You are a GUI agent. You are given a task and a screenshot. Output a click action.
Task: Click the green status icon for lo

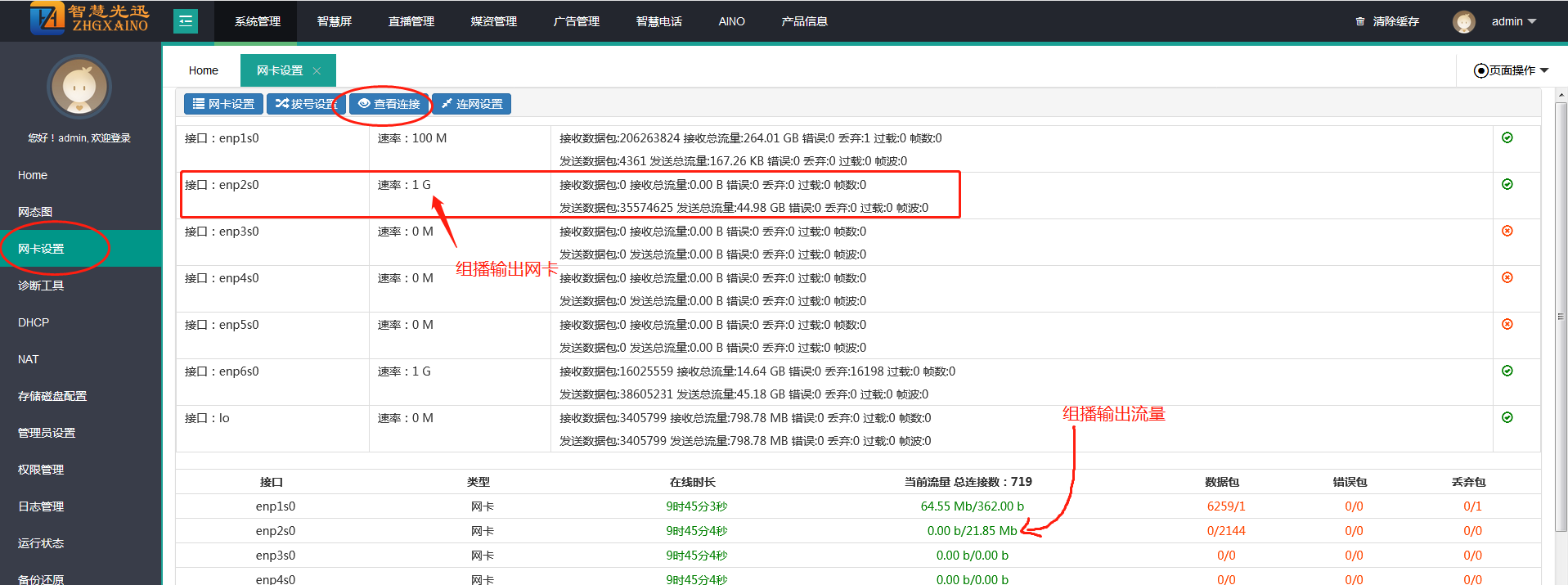pyautogui.click(x=1507, y=417)
